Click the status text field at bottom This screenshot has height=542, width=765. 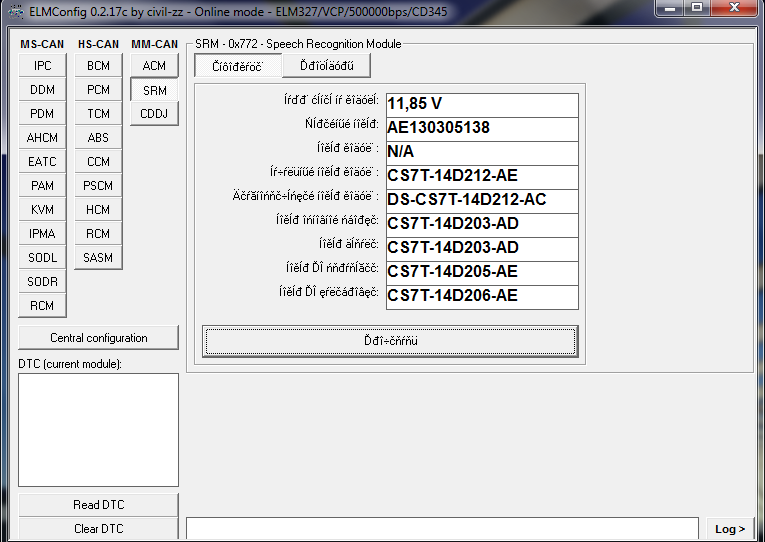[442, 529]
